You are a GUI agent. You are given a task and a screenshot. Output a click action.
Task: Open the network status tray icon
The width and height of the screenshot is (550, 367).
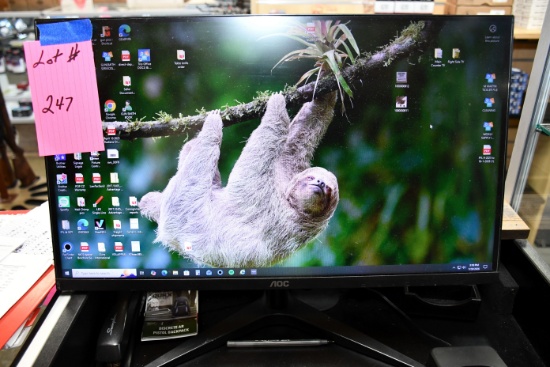pyautogui.click(x=459, y=267)
